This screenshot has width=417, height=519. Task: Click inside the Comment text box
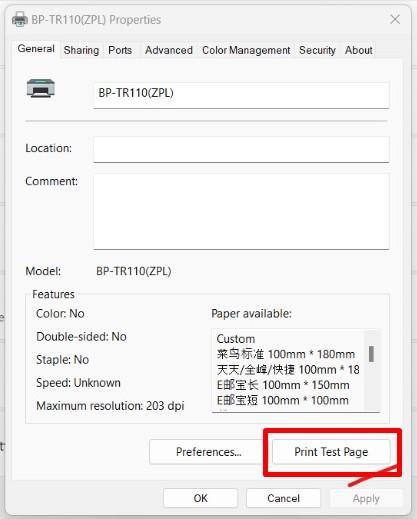click(x=241, y=211)
